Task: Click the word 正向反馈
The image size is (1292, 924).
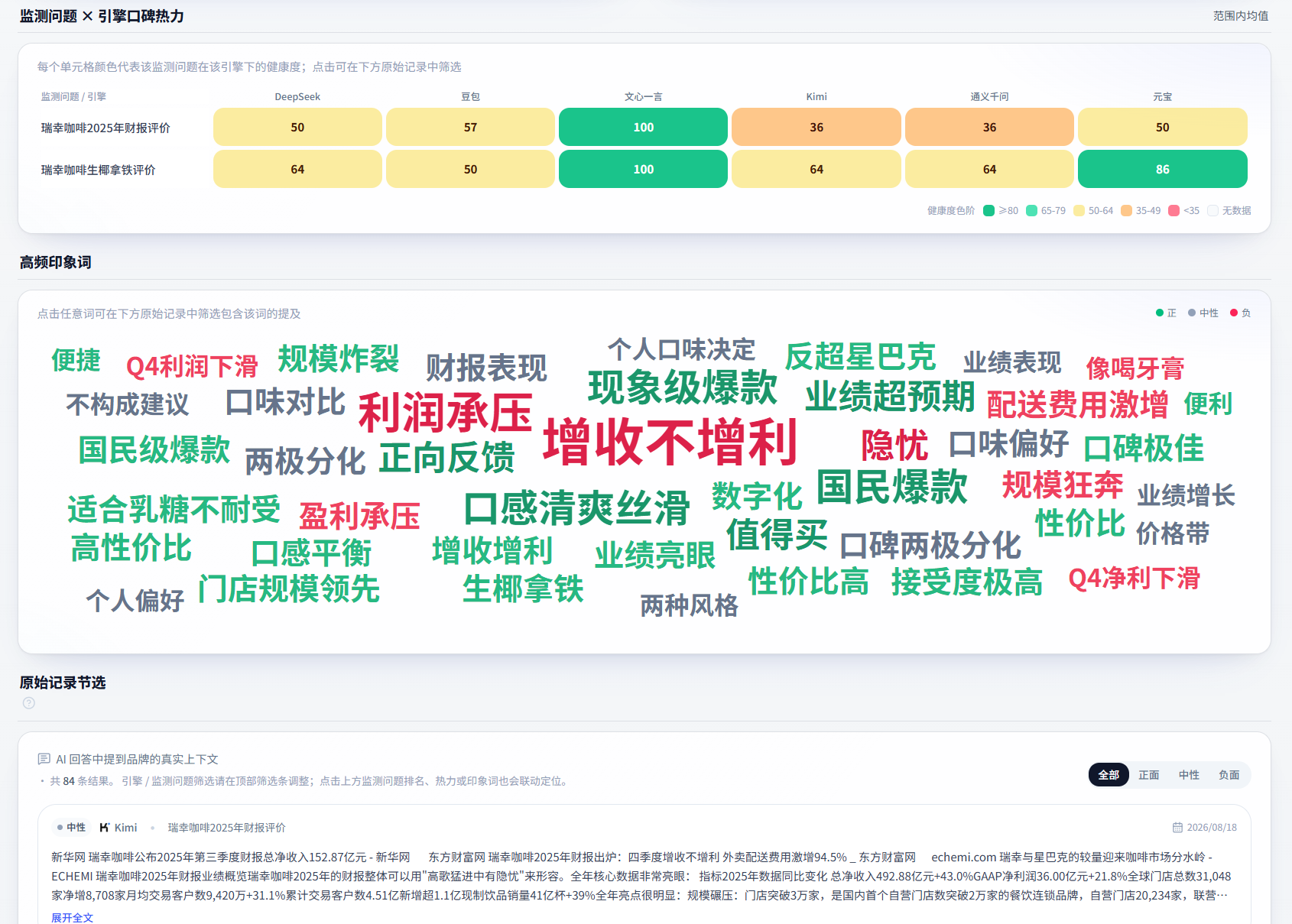Action: (x=446, y=458)
